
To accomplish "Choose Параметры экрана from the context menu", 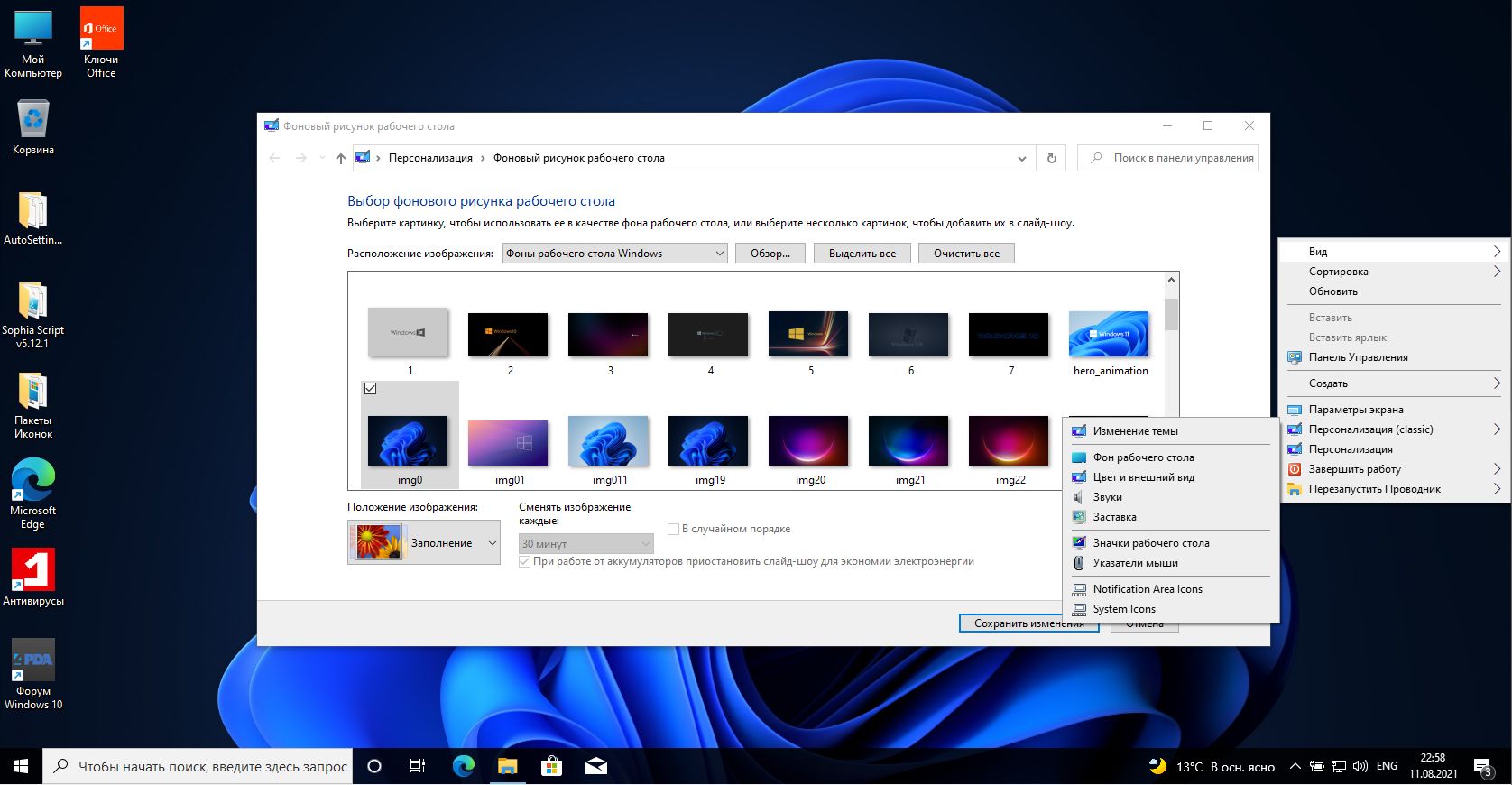I will [x=1355, y=410].
